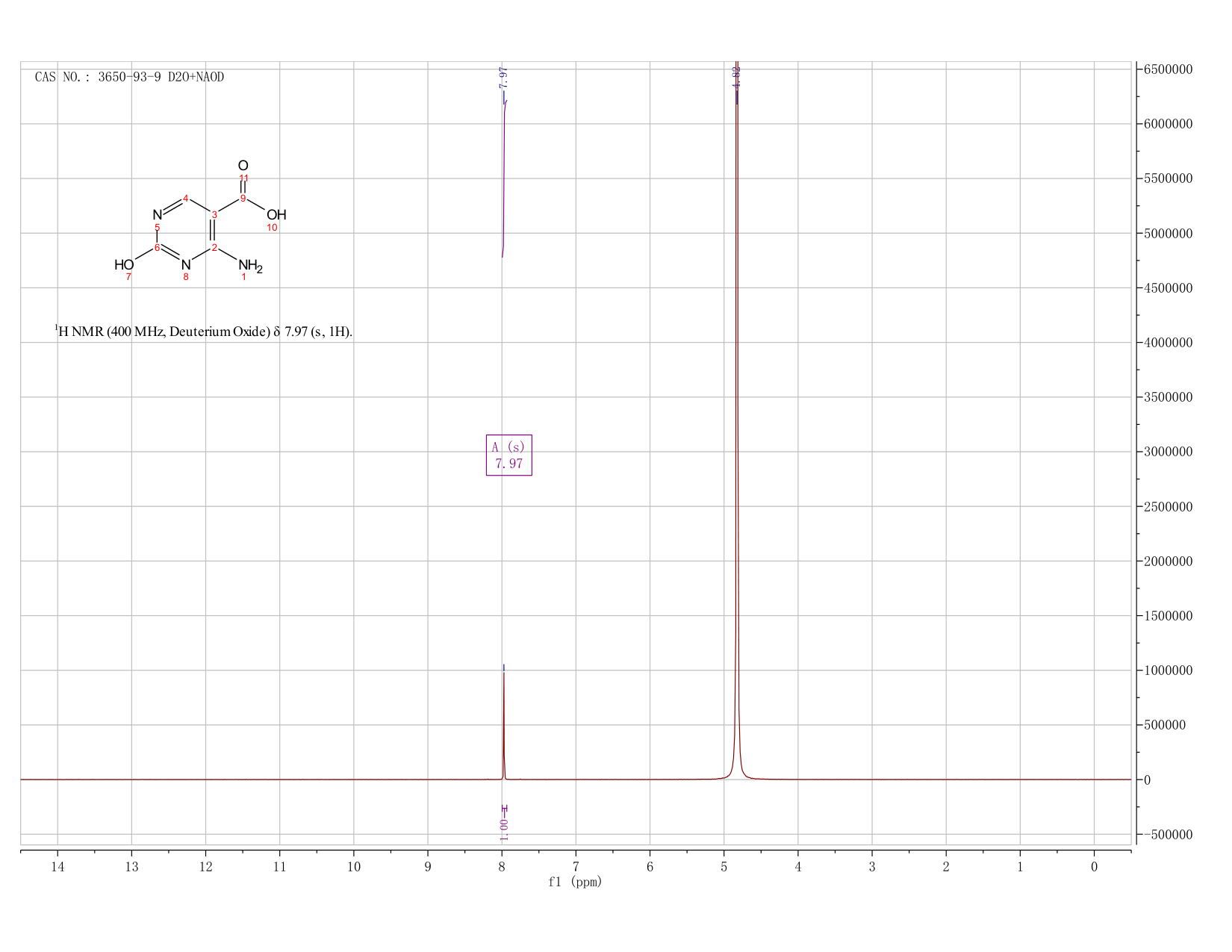The height and width of the screenshot is (952, 1232).
Task: Click the f1 (ppm) axis label
Action: pos(575,882)
